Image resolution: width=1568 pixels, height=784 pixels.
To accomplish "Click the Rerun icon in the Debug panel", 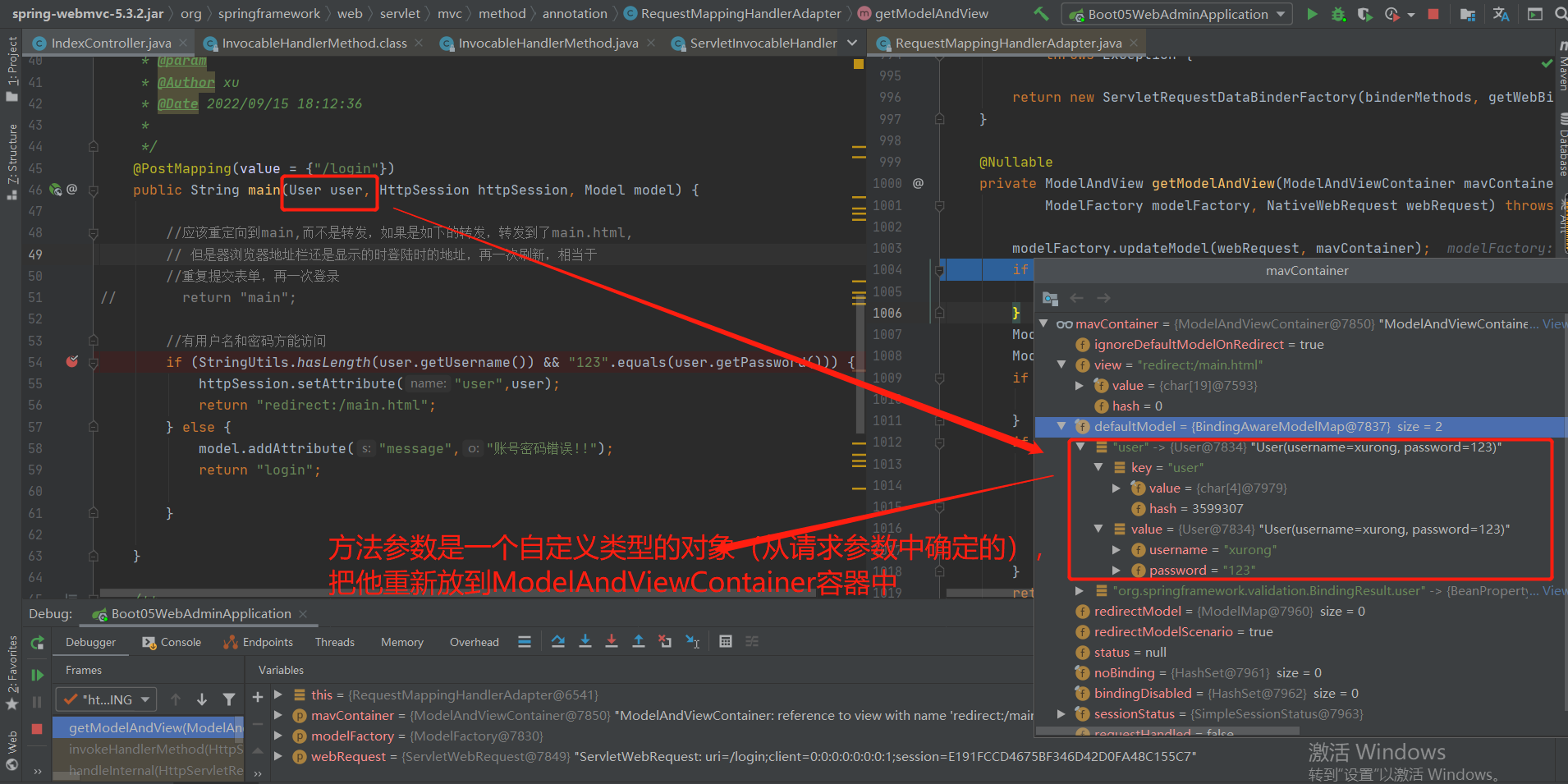I will (37, 643).
